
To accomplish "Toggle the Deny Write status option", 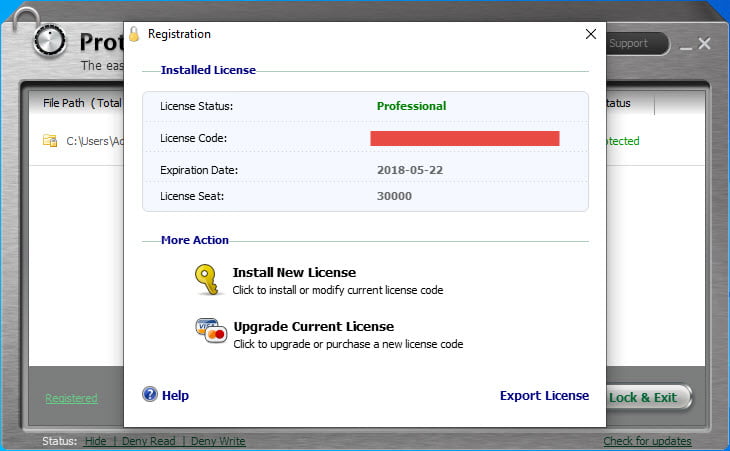I will coord(218,441).
